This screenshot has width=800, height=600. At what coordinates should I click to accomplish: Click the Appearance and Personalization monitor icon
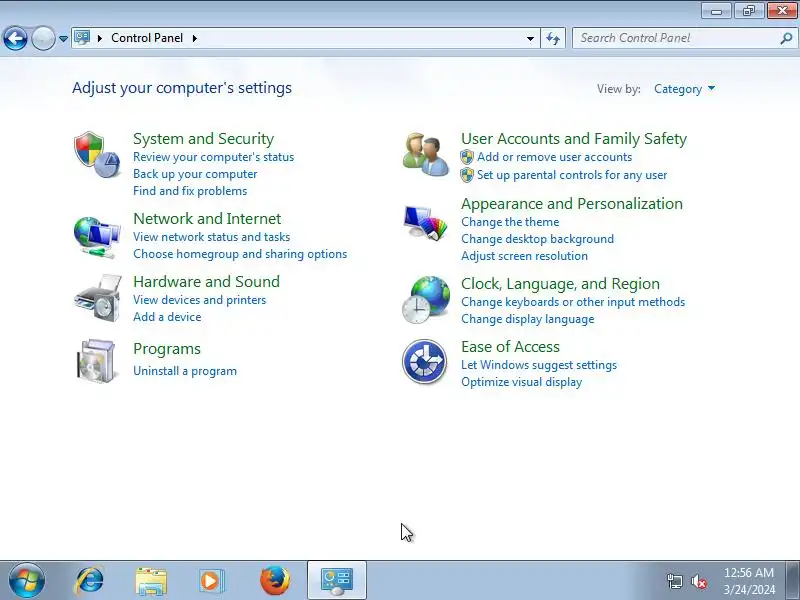[426, 222]
